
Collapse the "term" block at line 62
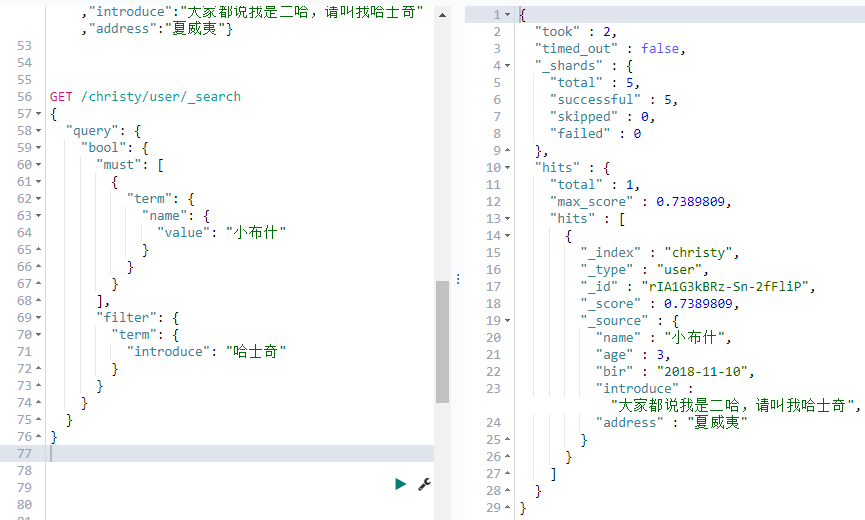click(x=39, y=199)
